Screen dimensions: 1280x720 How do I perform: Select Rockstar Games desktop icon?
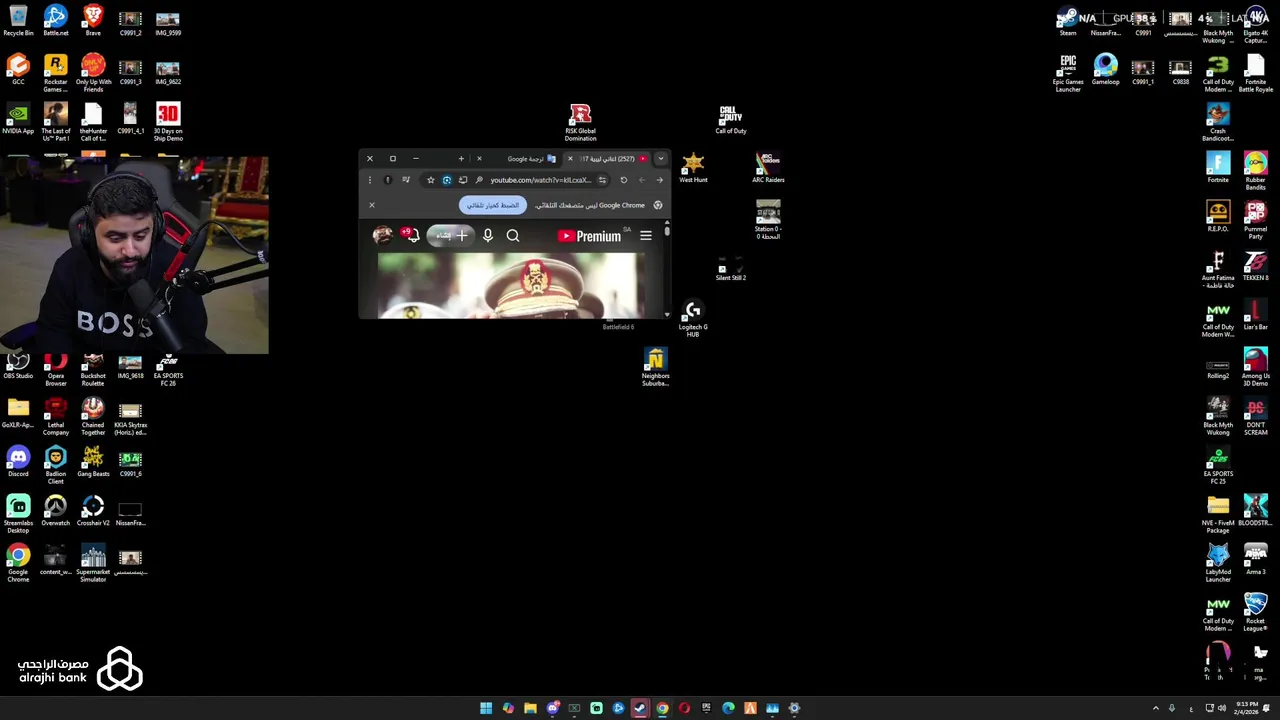click(56, 73)
